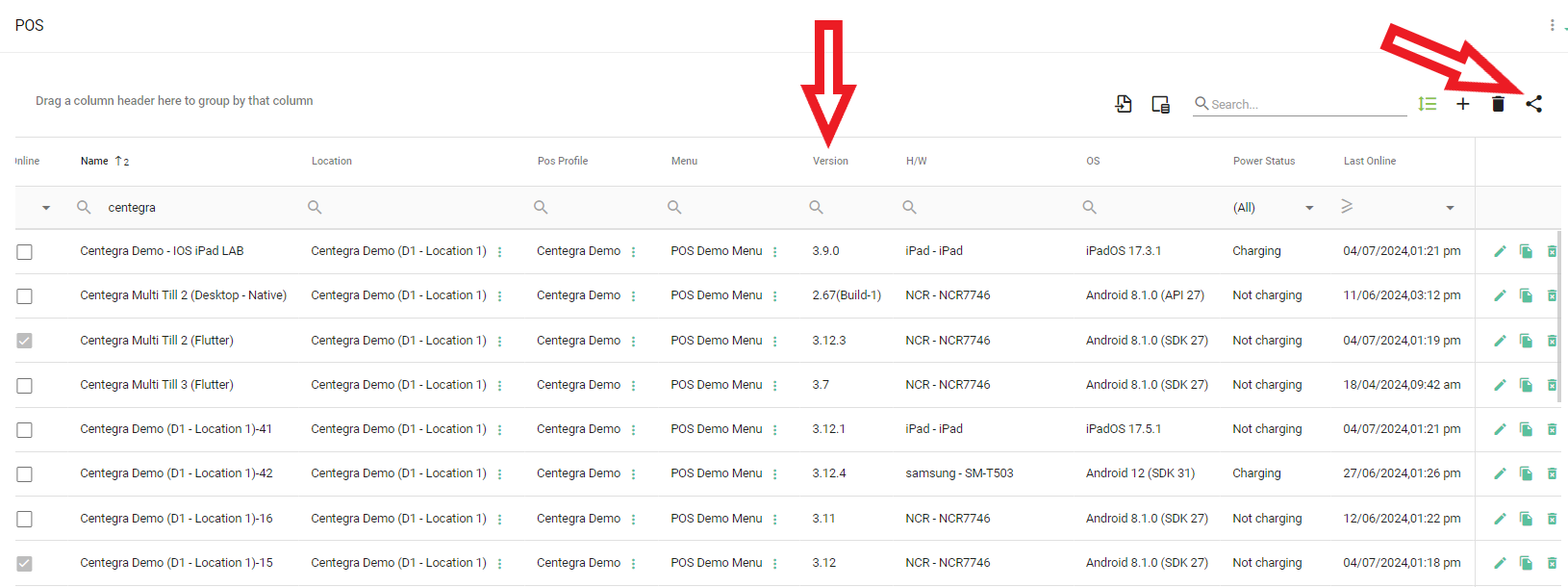Image resolution: width=1568 pixels, height=587 pixels.
Task: Click the green row height list icon
Action: (1427, 104)
